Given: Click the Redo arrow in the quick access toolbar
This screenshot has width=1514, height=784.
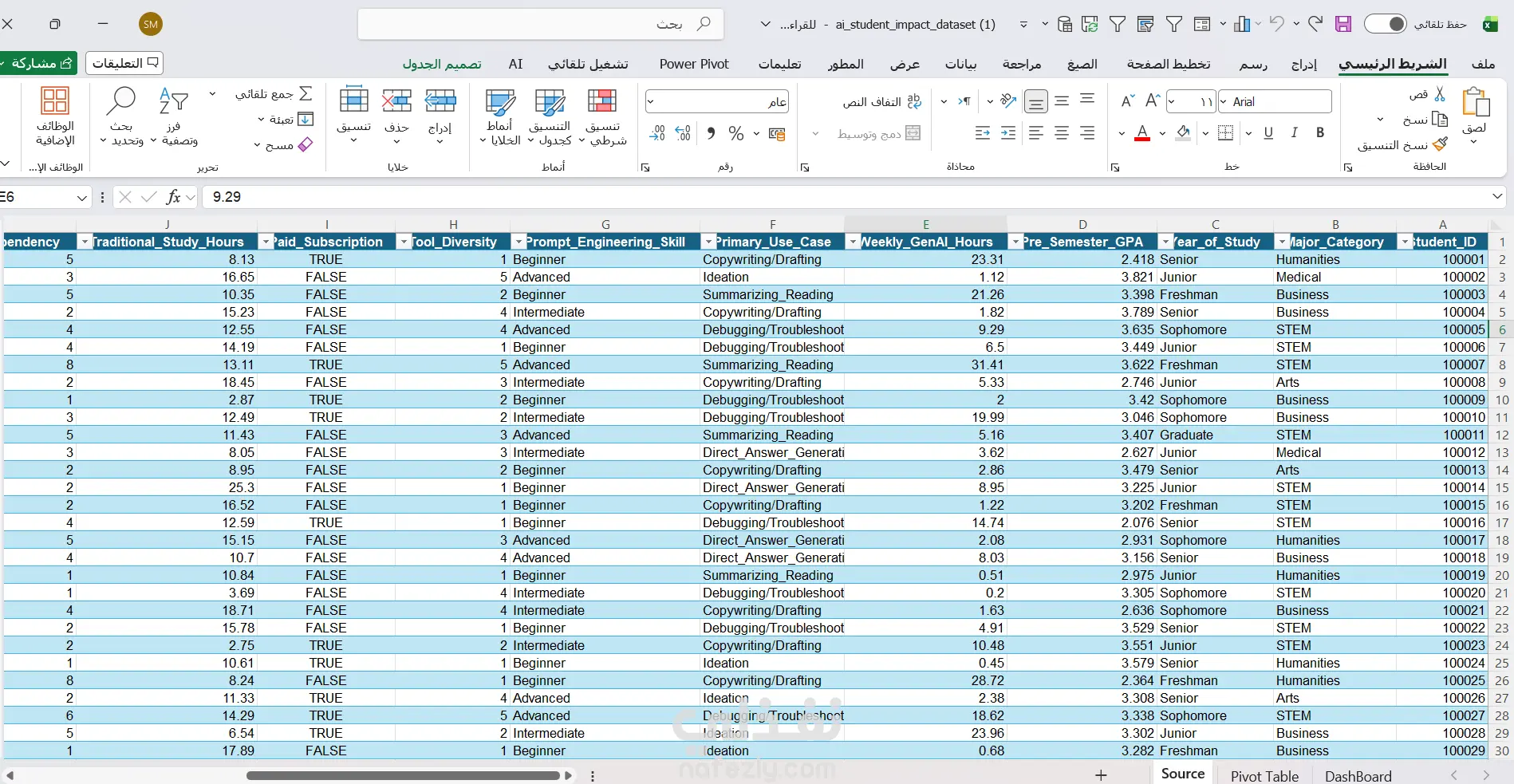Looking at the screenshot, I should (x=1315, y=25).
